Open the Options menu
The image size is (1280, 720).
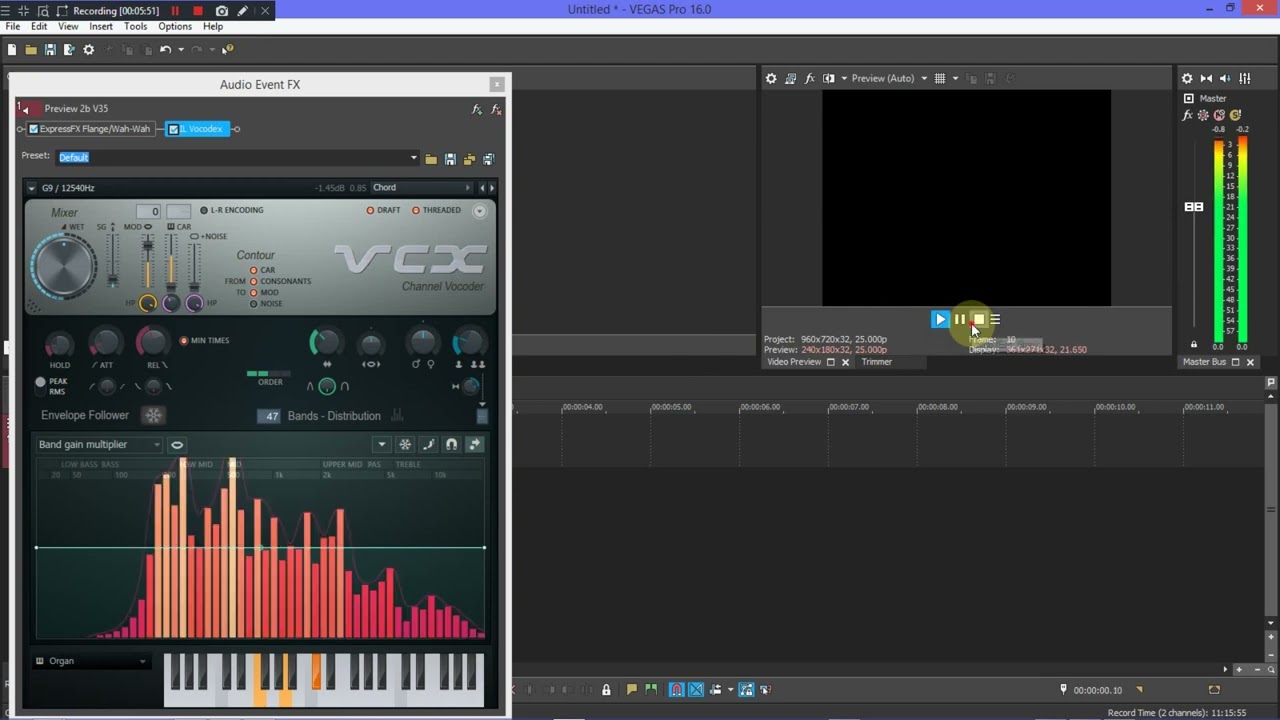[x=175, y=27]
